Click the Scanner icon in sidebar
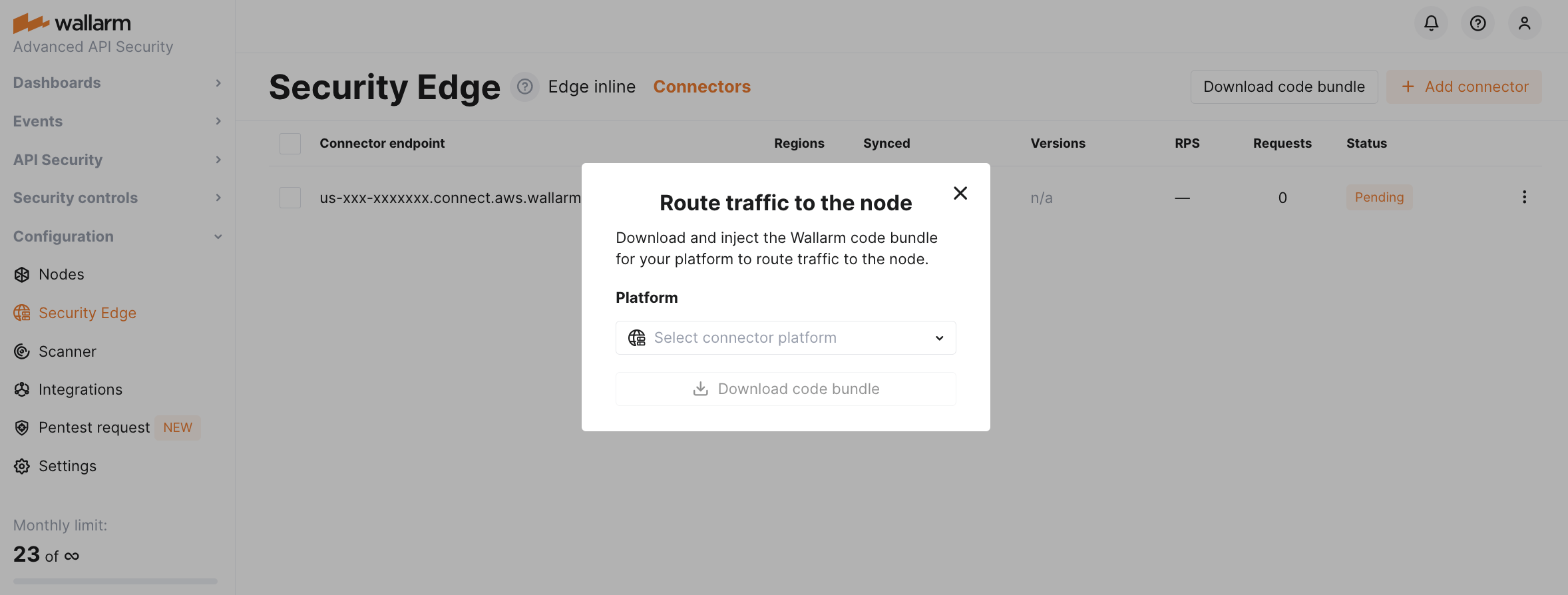The width and height of the screenshot is (1568, 595). [22, 351]
